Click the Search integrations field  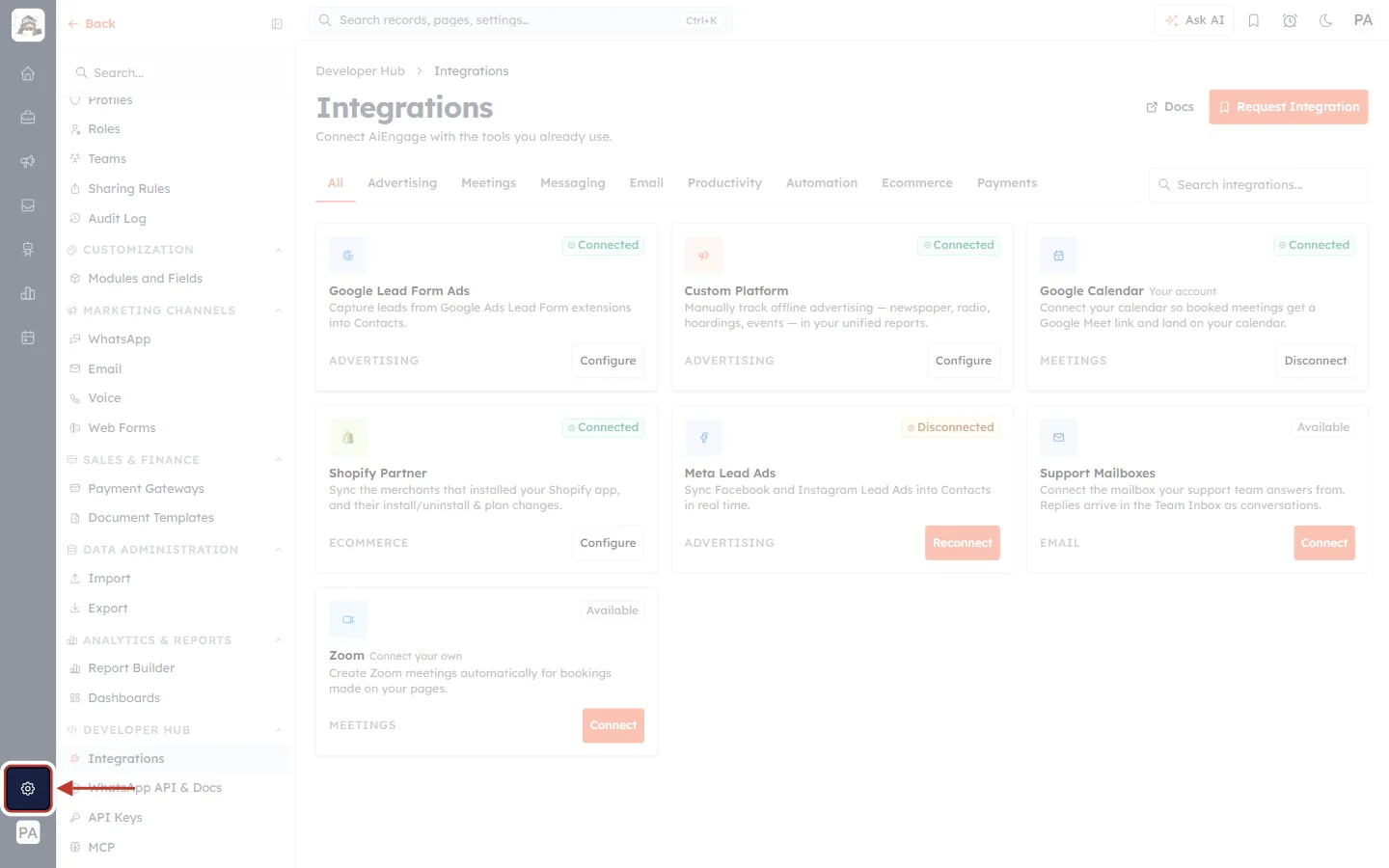[x=1259, y=185]
